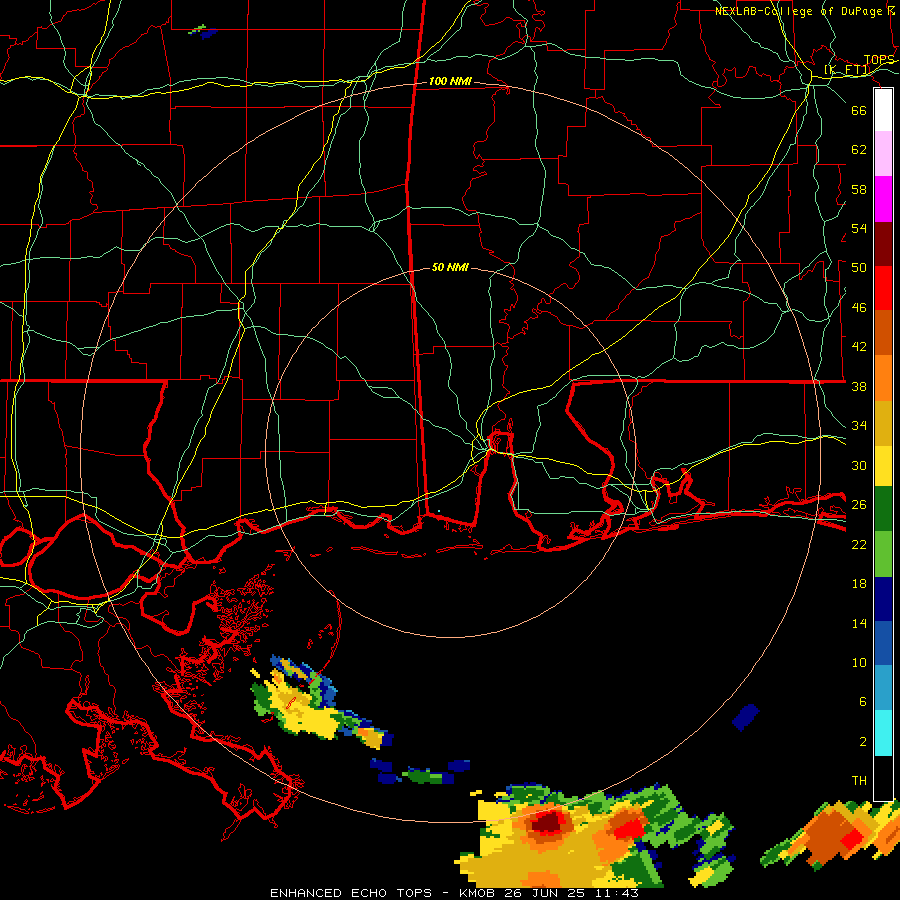The image size is (900, 900).
Task: Click the 10 legend value
Action: pos(859,663)
